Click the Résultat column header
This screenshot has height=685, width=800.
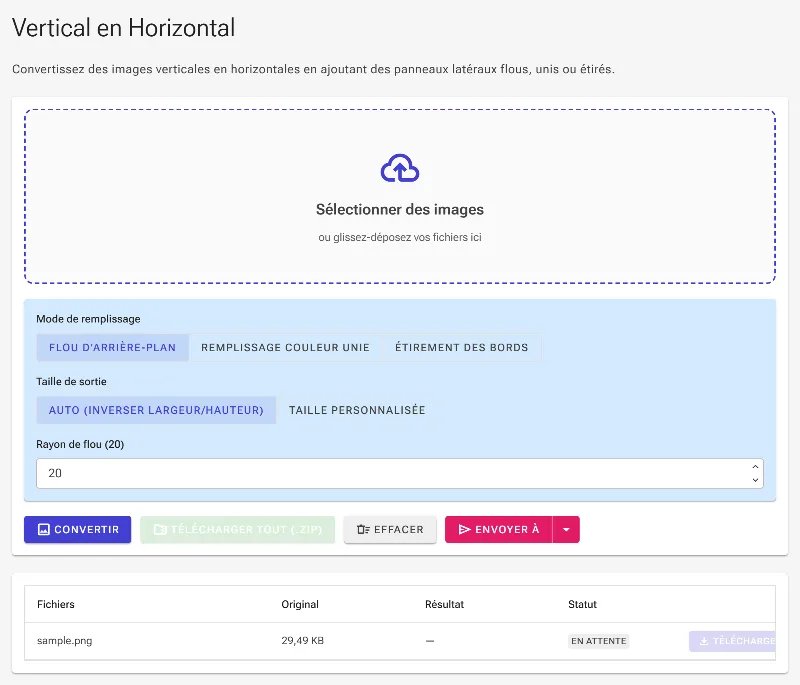tap(444, 604)
